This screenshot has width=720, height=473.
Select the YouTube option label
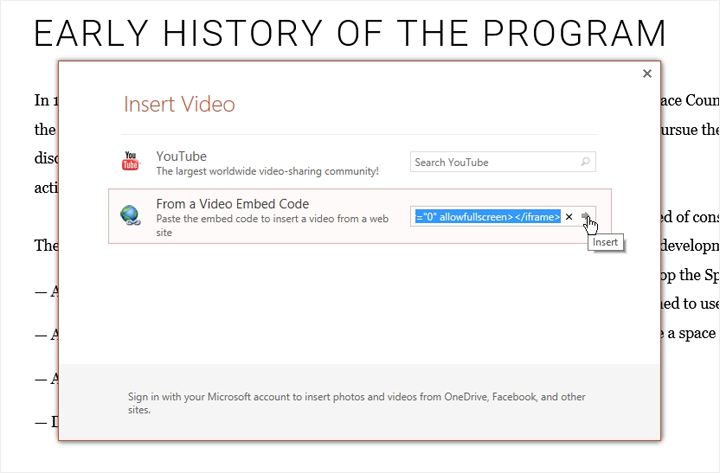pyautogui.click(x=181, y=156)
